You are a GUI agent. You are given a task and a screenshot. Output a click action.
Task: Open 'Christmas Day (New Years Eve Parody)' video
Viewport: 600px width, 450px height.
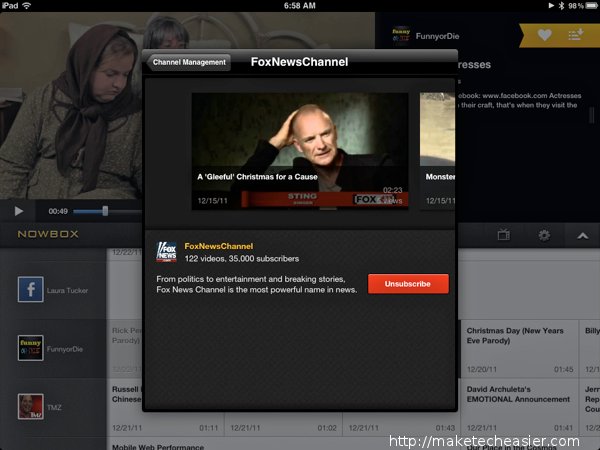[519, 349]
